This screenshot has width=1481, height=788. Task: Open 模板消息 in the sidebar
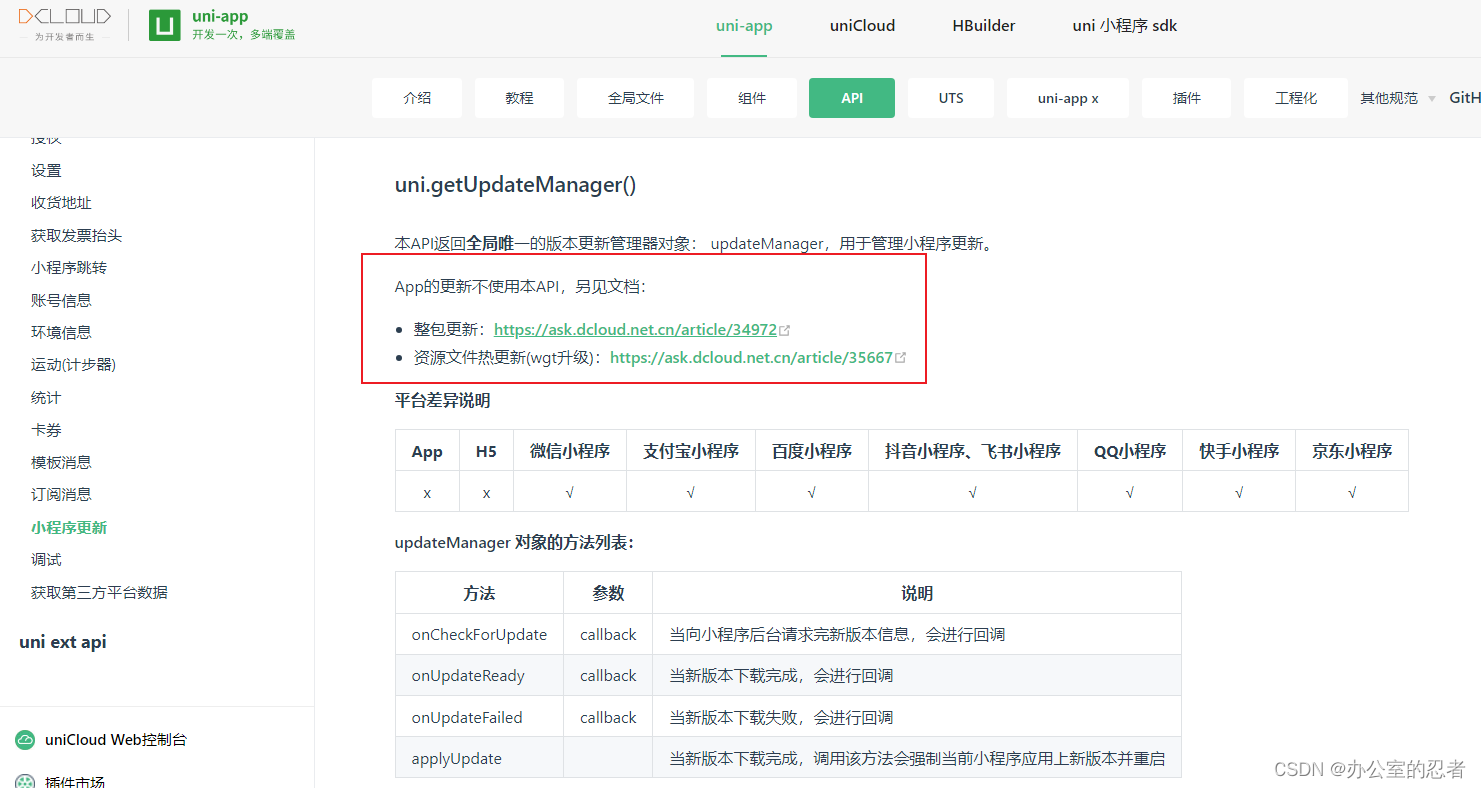pyautogui.click(x=61, y=462)
